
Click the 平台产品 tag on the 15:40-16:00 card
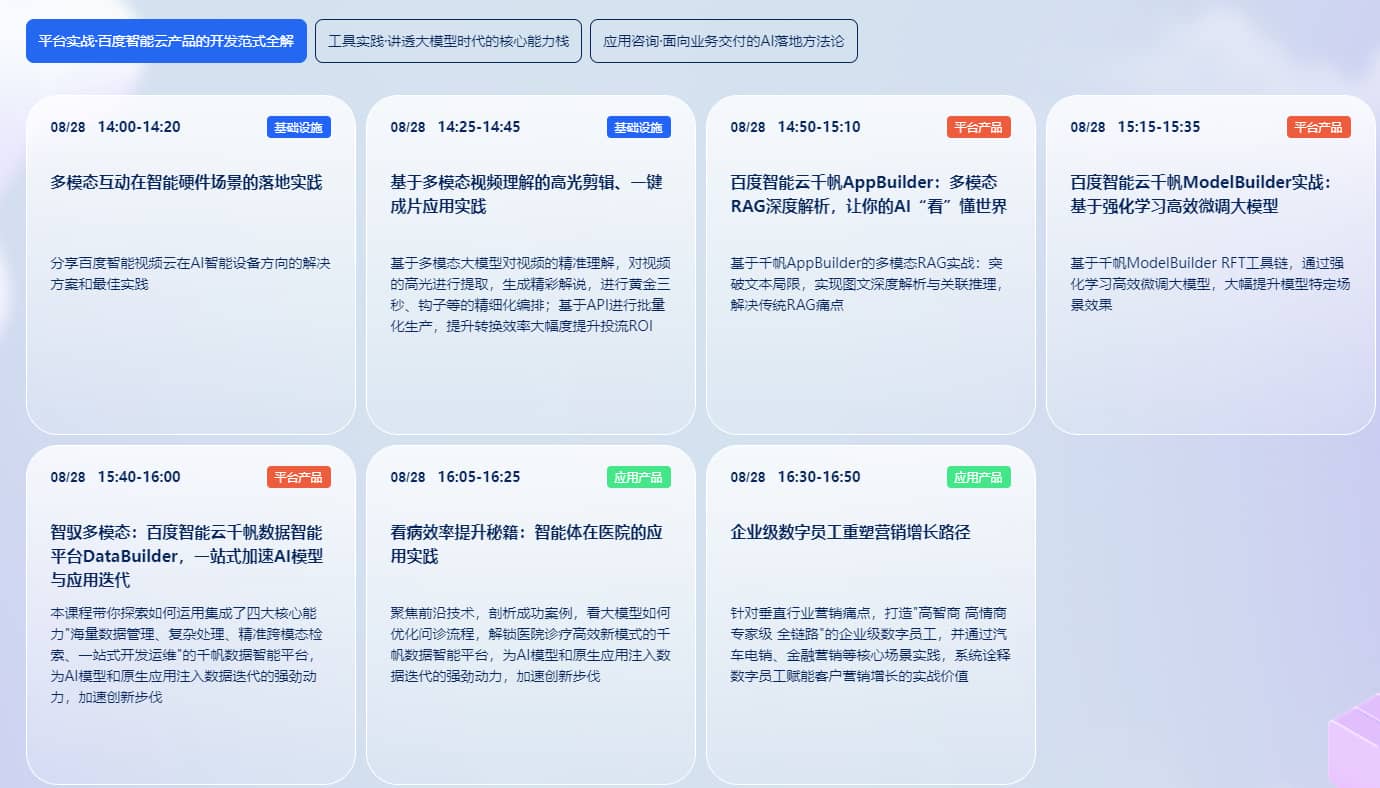pyautogui.click(x=299, y=477)
